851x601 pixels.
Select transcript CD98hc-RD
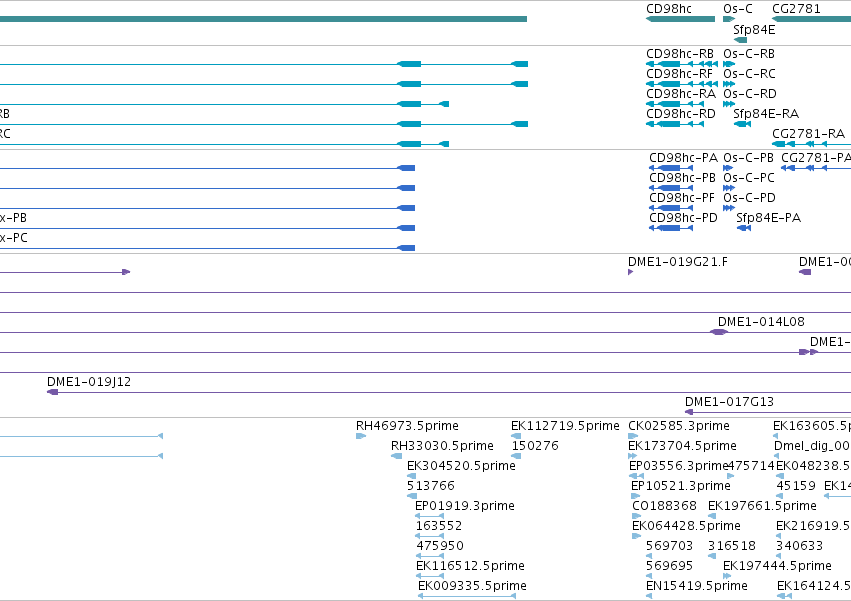[x=681, y=114]
